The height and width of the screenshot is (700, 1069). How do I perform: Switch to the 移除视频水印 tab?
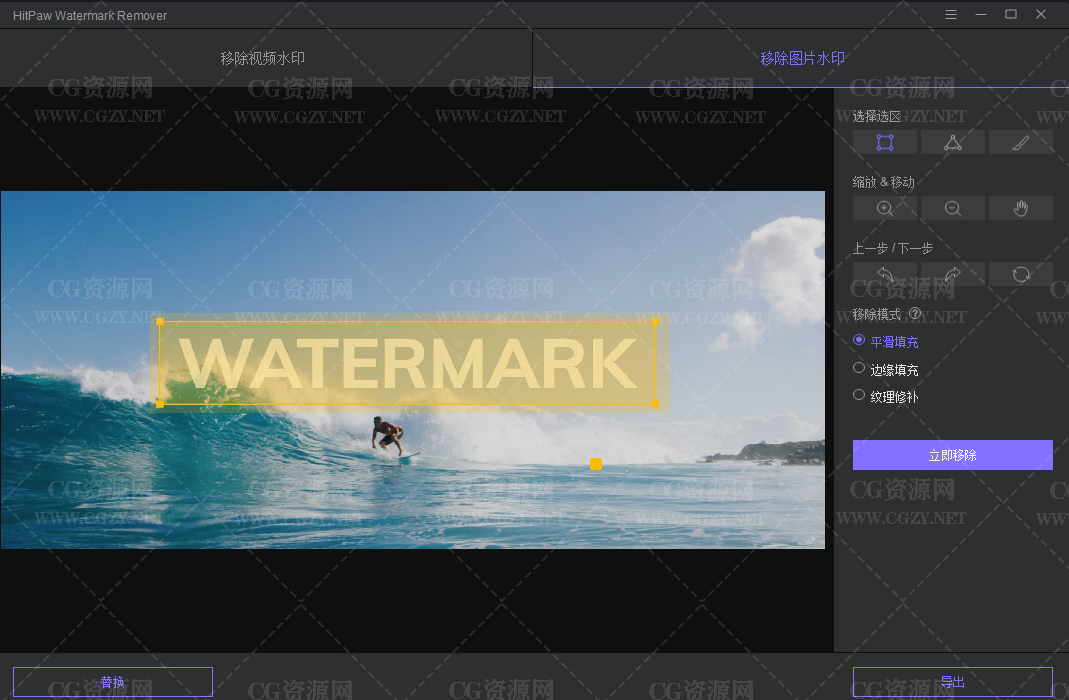[x=263, y=58]
